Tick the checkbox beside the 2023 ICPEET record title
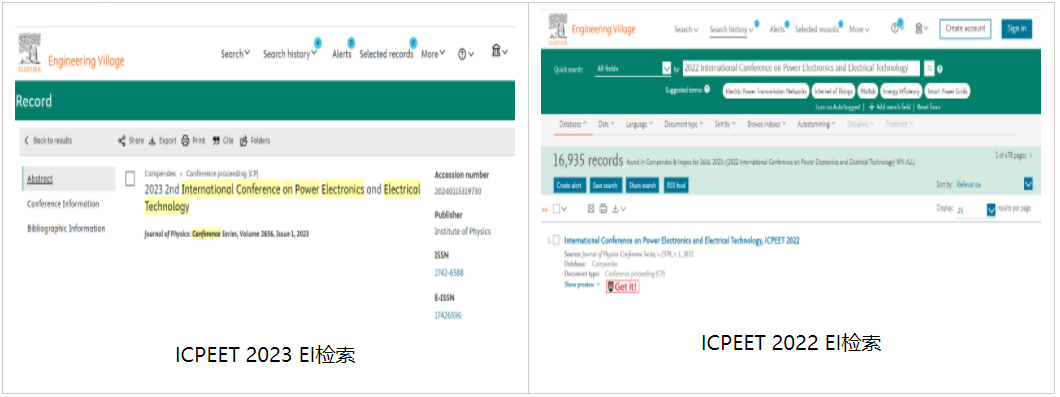The image size is (1060, 397). [130, 179]
